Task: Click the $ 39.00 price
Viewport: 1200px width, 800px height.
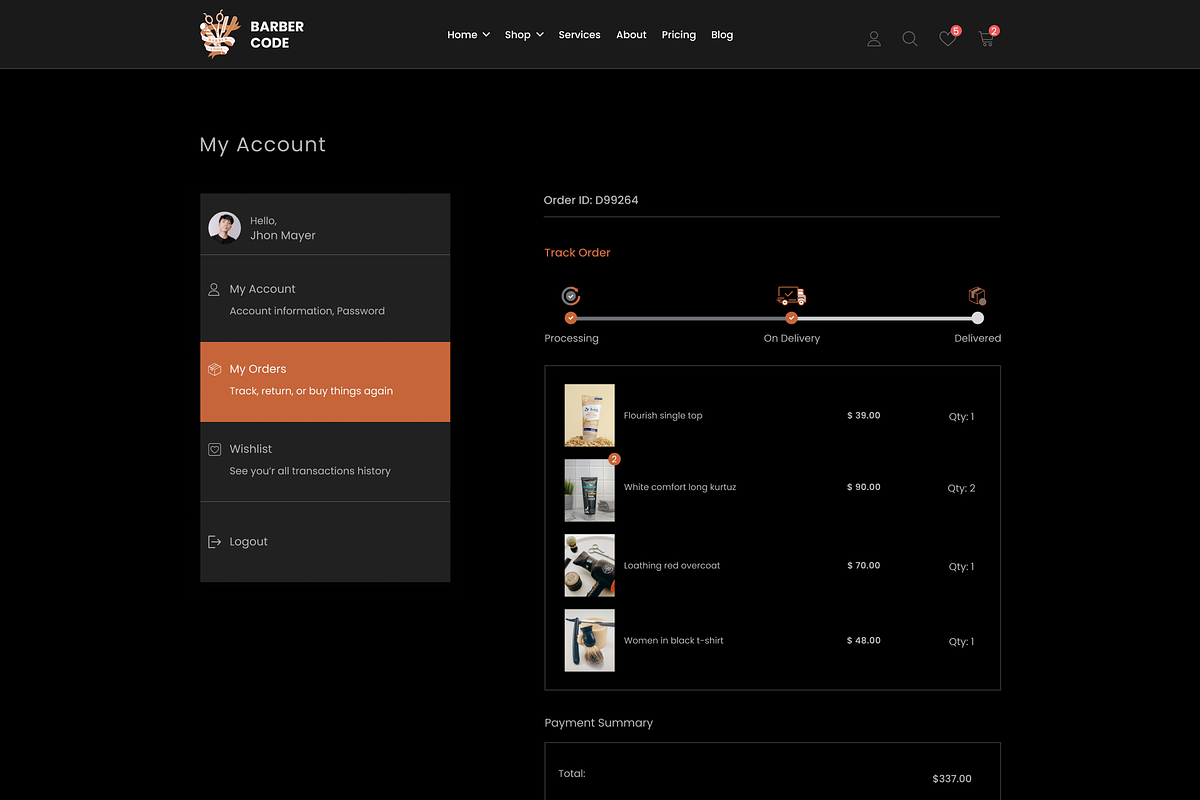Action: coord(864,415)
